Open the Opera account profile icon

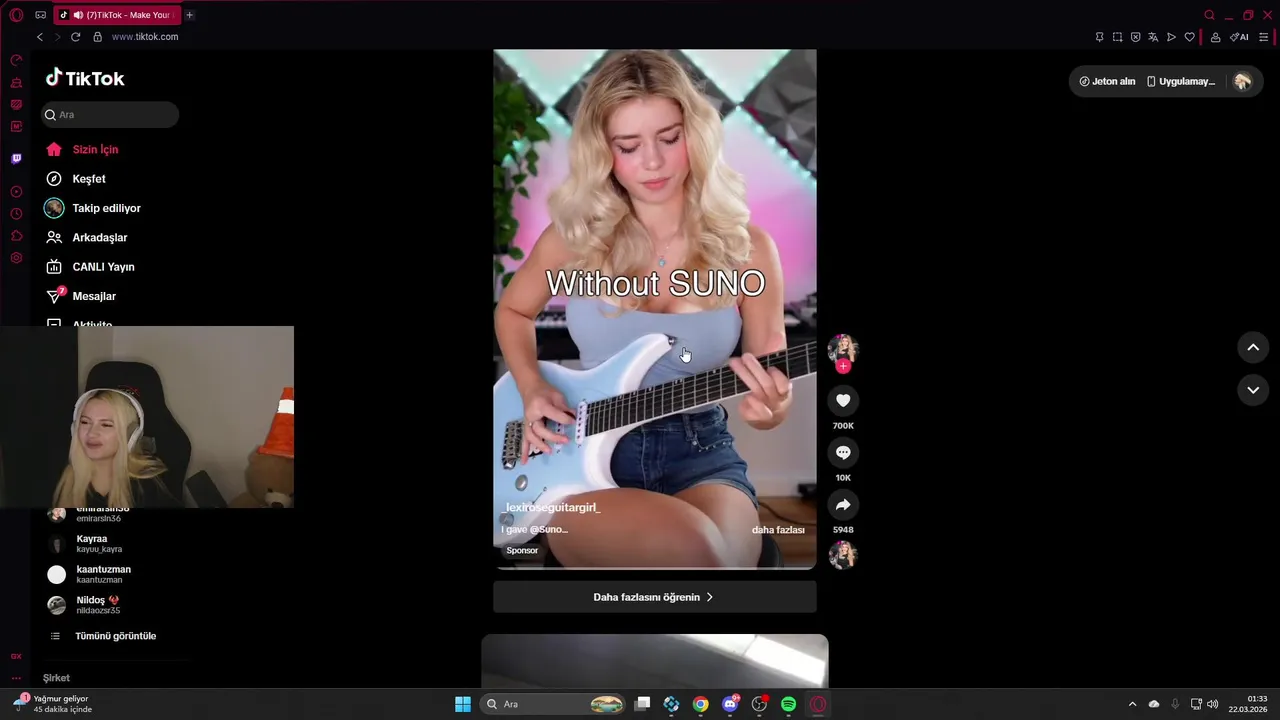tap(1215, 37)
